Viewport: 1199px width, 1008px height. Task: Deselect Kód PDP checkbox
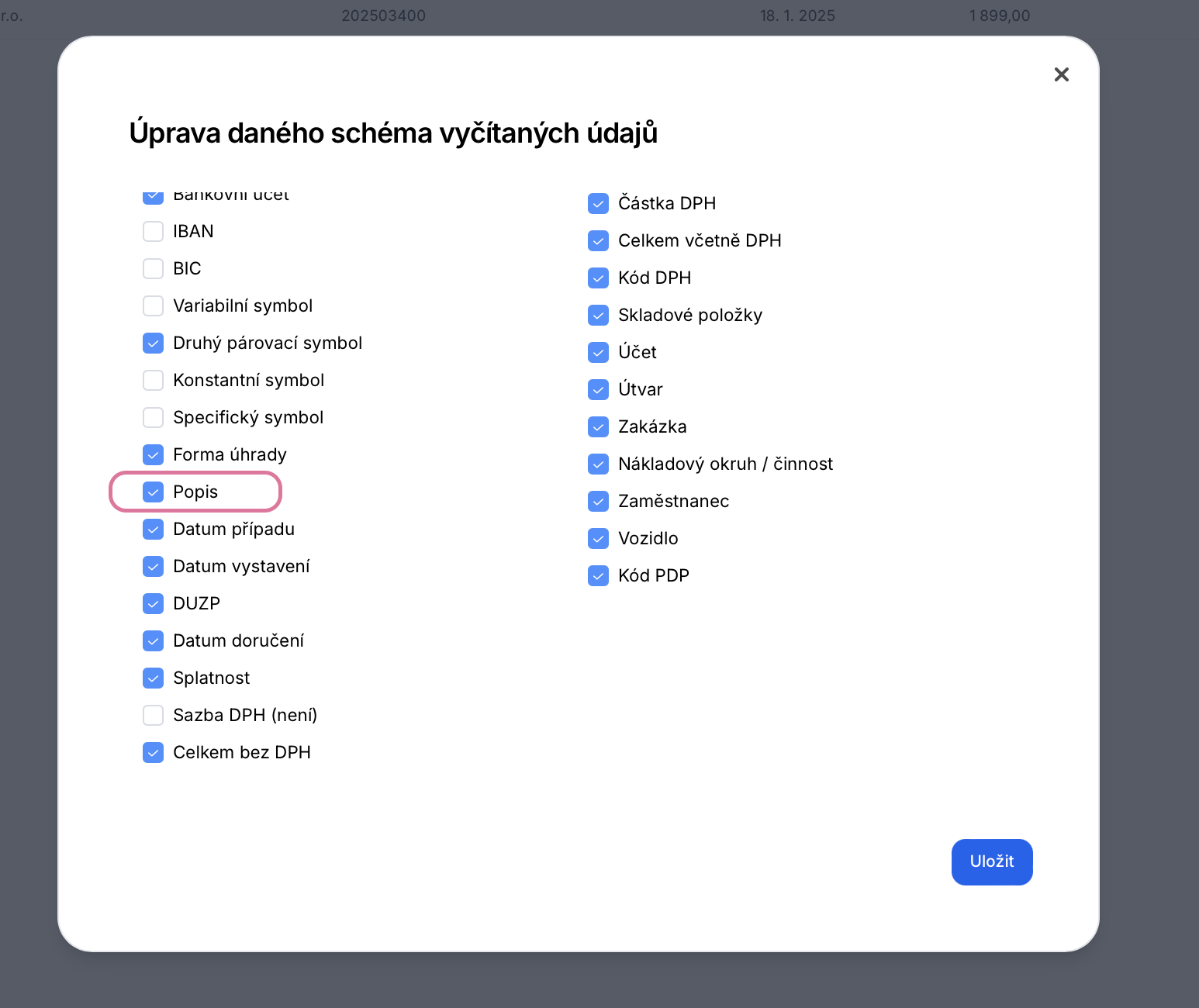tap(599, 576)
